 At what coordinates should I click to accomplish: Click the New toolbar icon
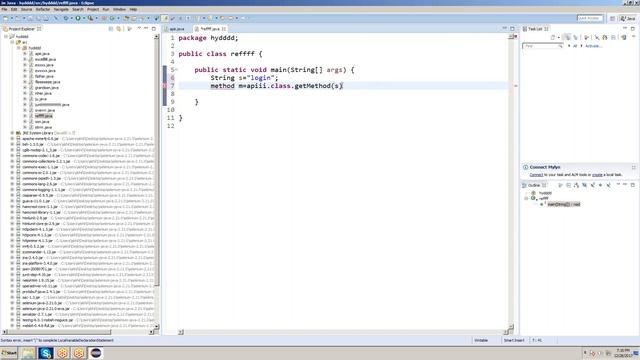(6, 18)
